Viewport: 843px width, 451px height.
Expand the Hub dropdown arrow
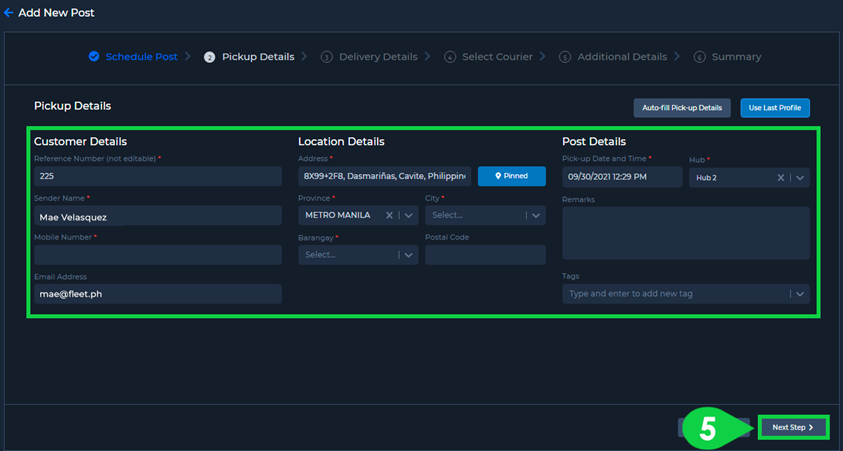(800, 178)
